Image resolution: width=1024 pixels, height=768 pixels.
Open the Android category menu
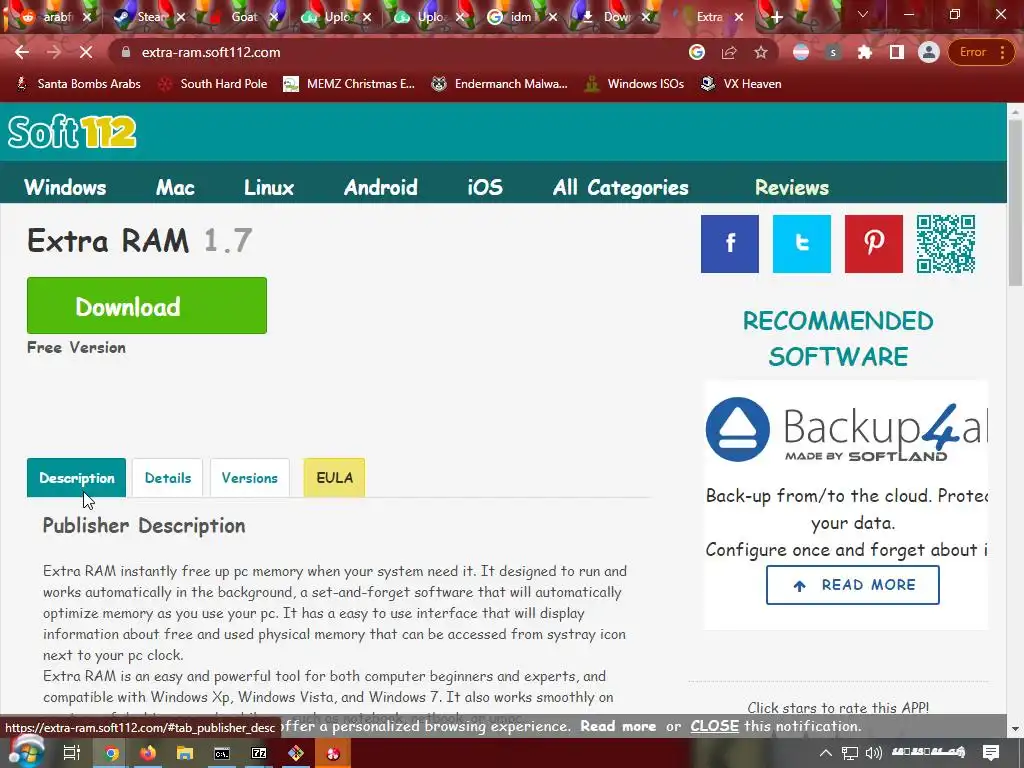click(x=381, y=187)
